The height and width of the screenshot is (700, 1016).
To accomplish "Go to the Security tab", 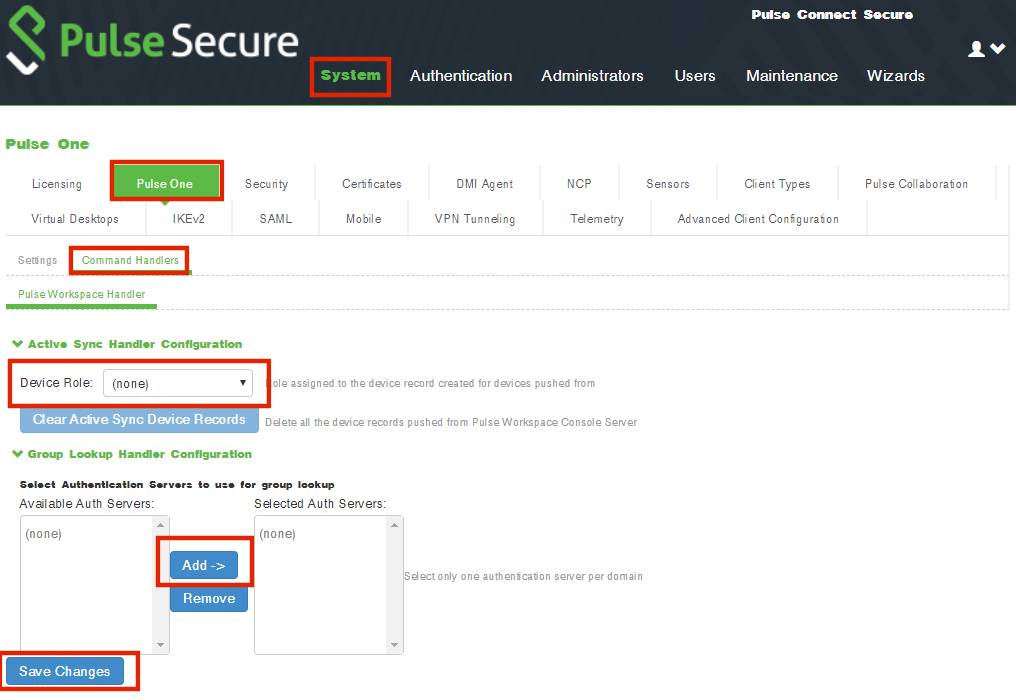I will tap(266, 184).
